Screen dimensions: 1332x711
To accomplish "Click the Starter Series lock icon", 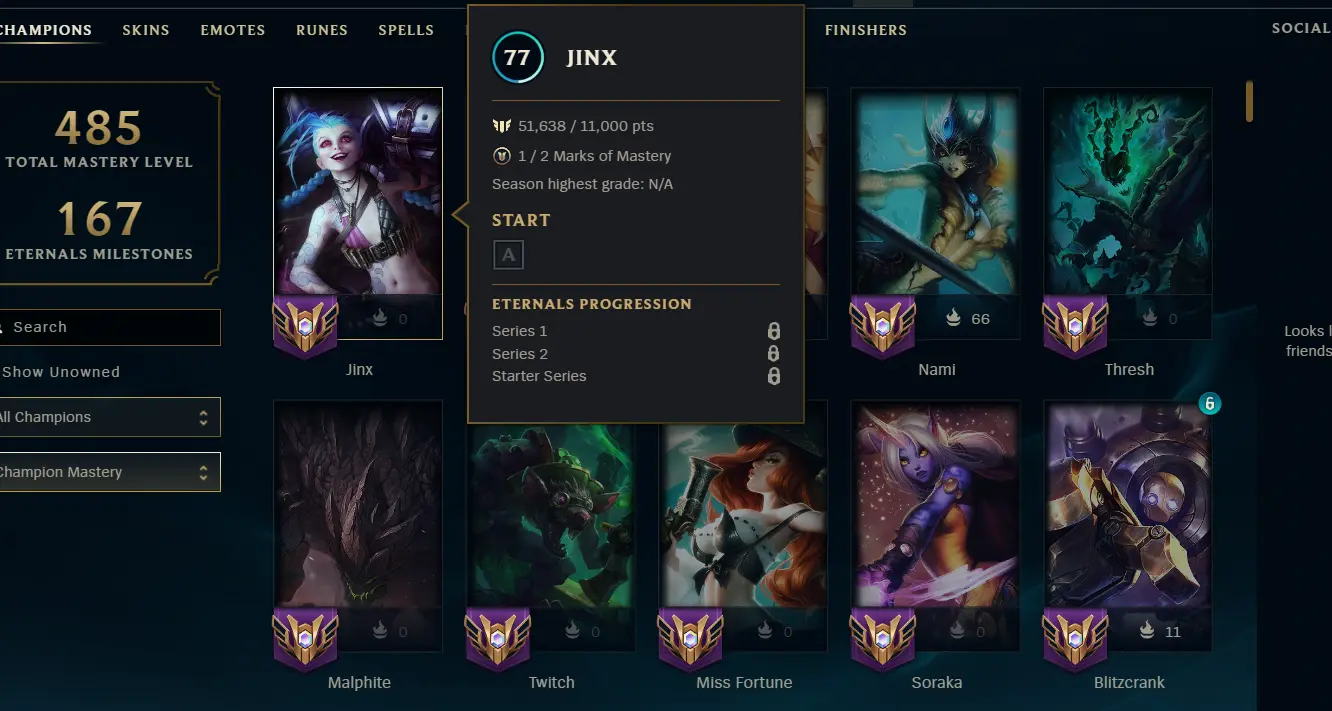I will (773, 376).
